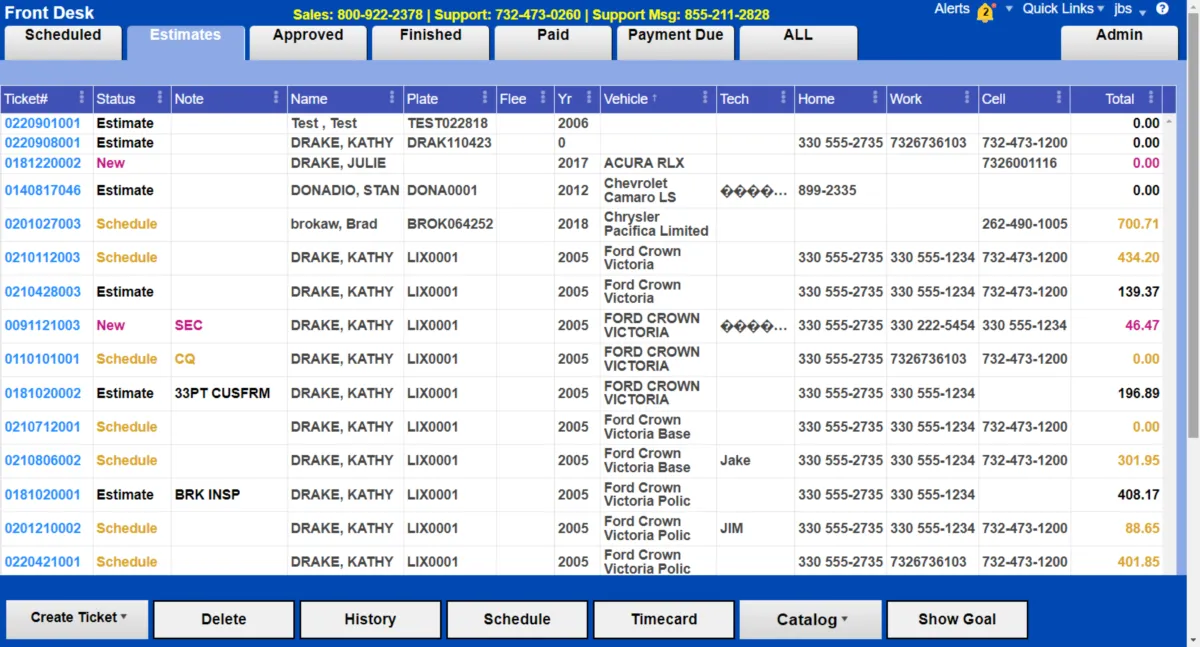Open the Ticket# column menu icon
This screenshot has width=1200, height=647.
click(82, 98)
